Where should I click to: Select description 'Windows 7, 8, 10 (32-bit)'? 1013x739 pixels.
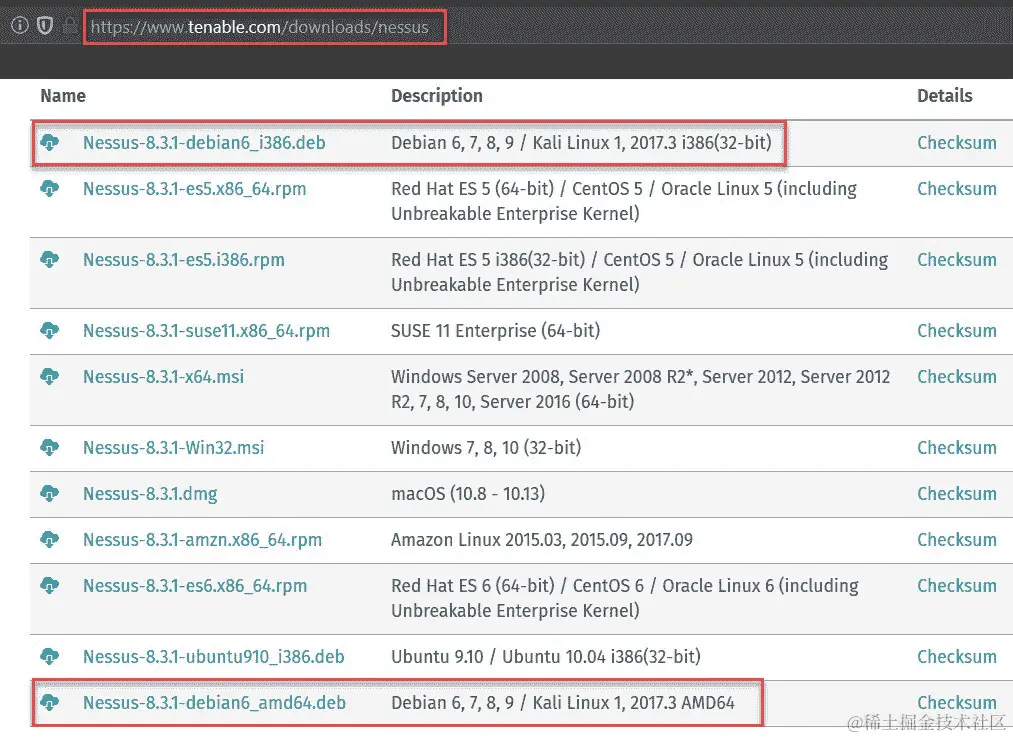pyautogui.click(x=486, y=448)
